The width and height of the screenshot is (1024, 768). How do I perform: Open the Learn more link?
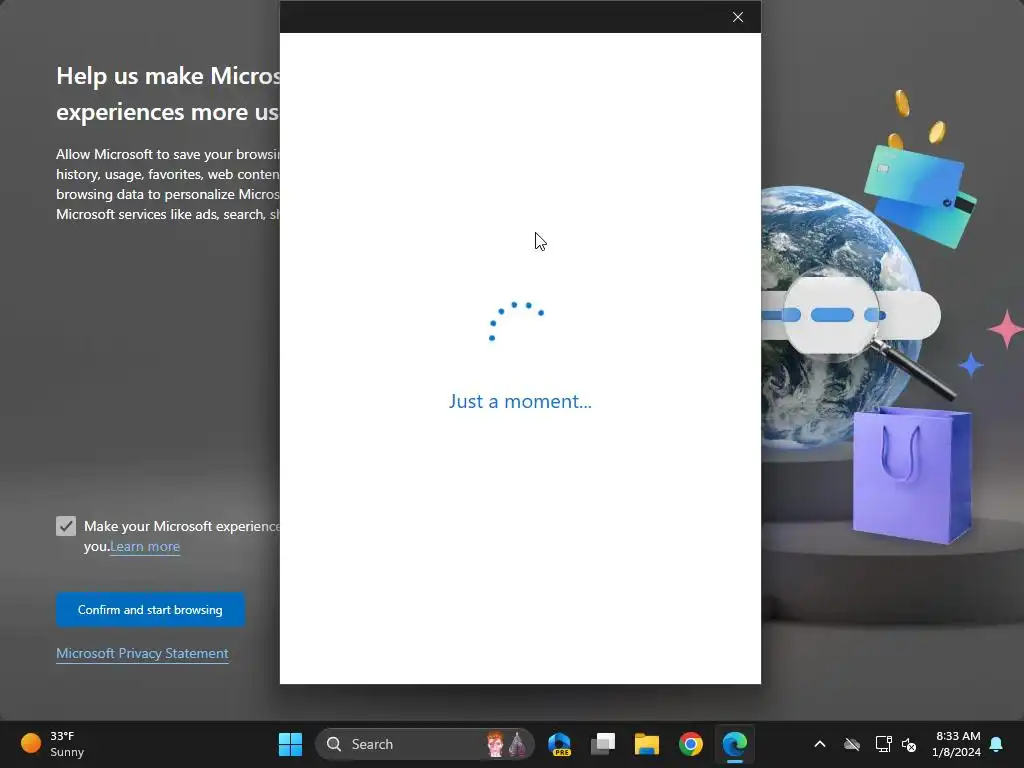[x=145, y=547]
